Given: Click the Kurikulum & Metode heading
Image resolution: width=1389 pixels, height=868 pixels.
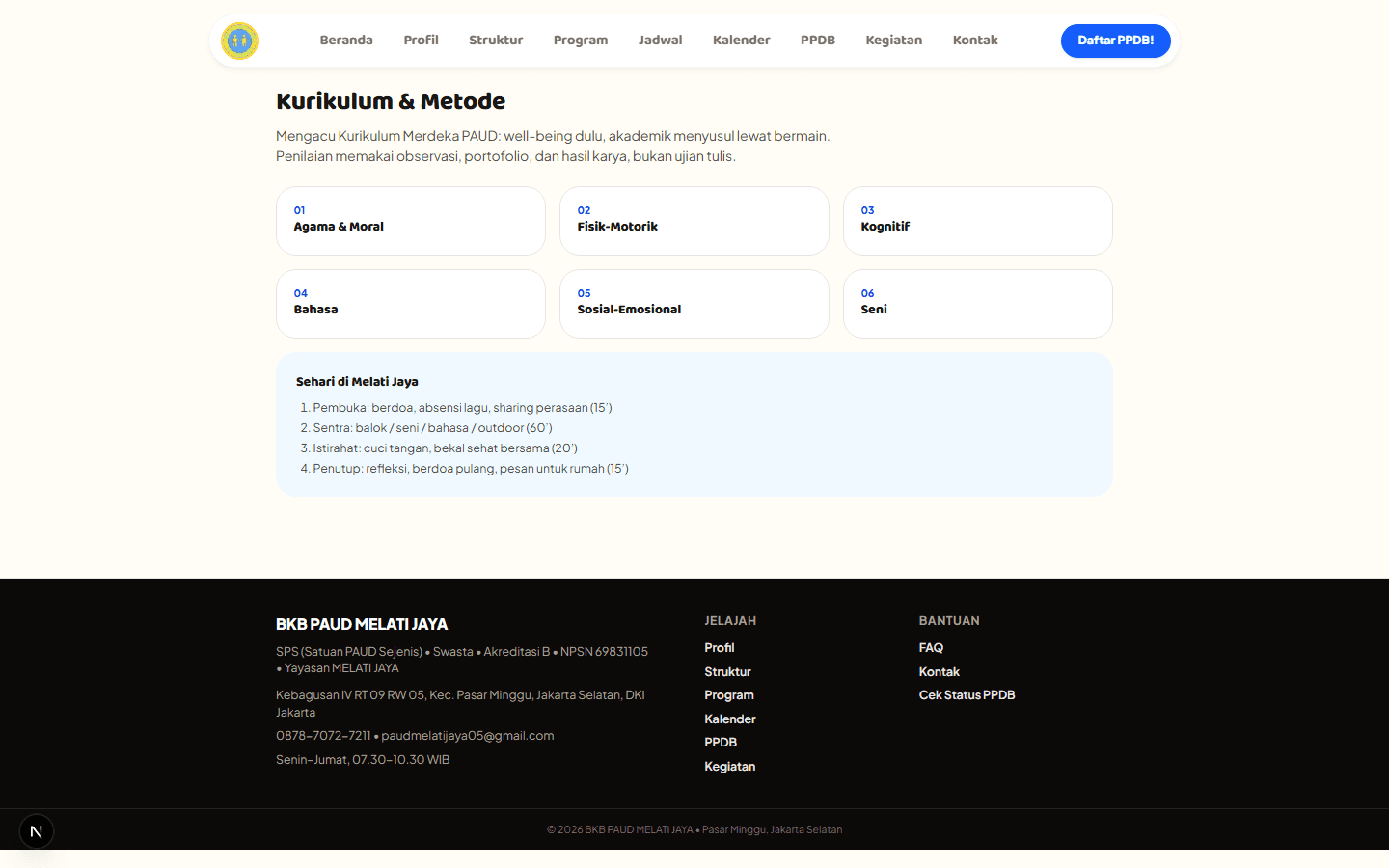Looking at the screenshot, I should [391, 101].
